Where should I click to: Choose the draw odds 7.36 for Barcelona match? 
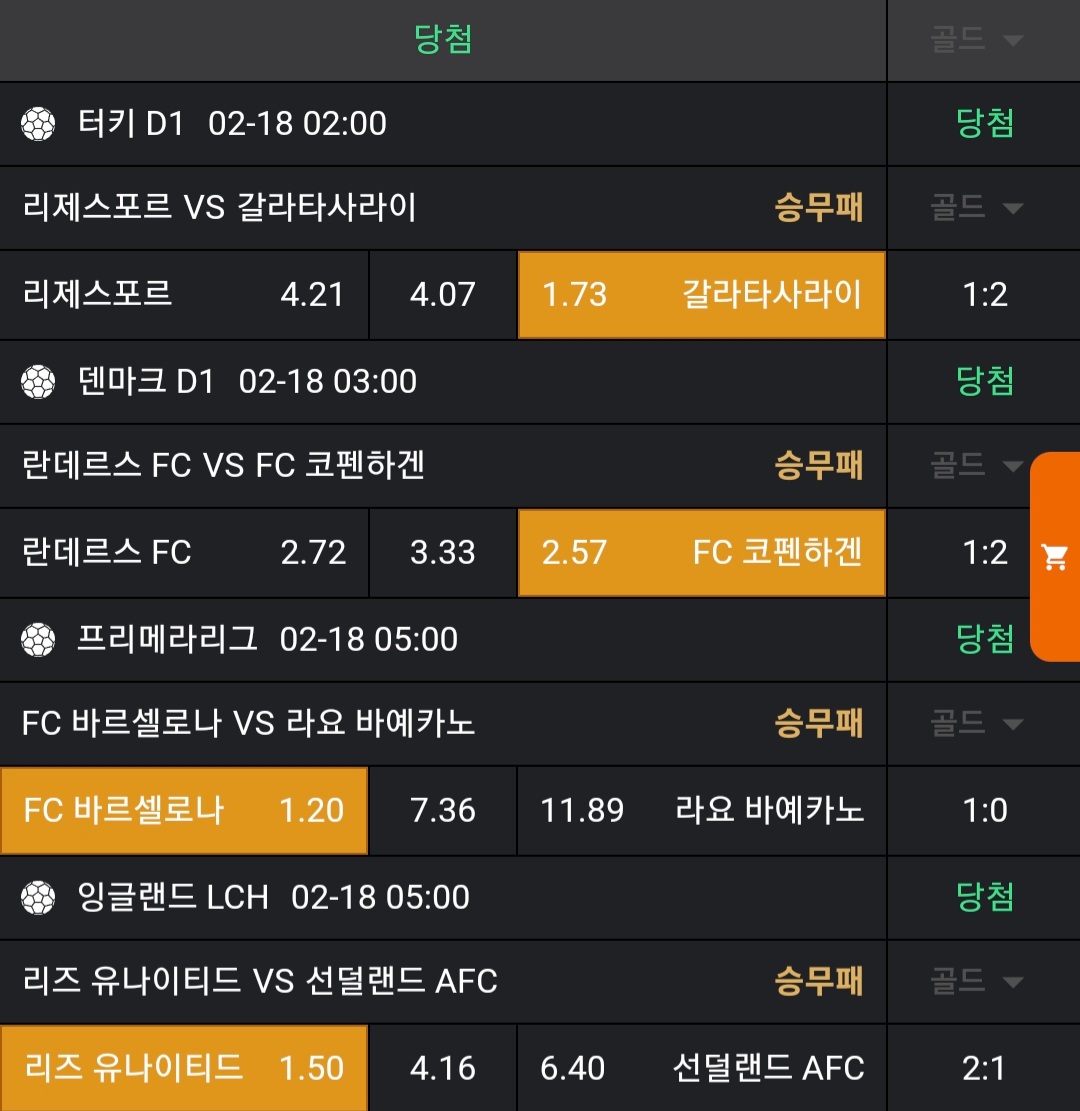tap(443, 810)
